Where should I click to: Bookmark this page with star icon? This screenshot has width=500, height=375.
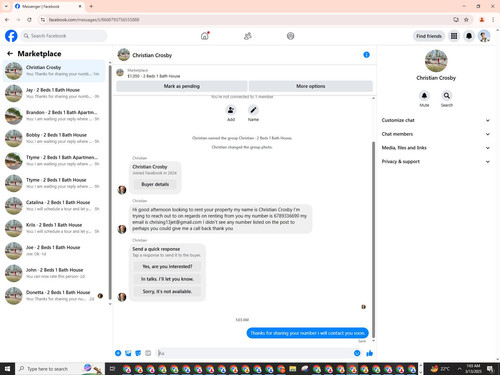466,20
